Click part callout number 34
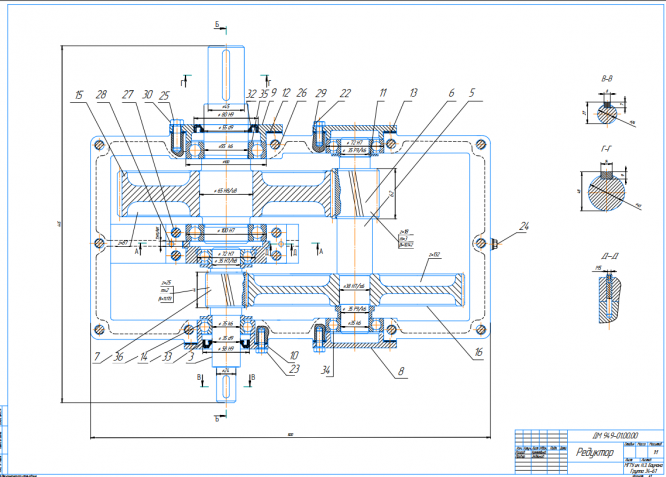 [326, 370]
